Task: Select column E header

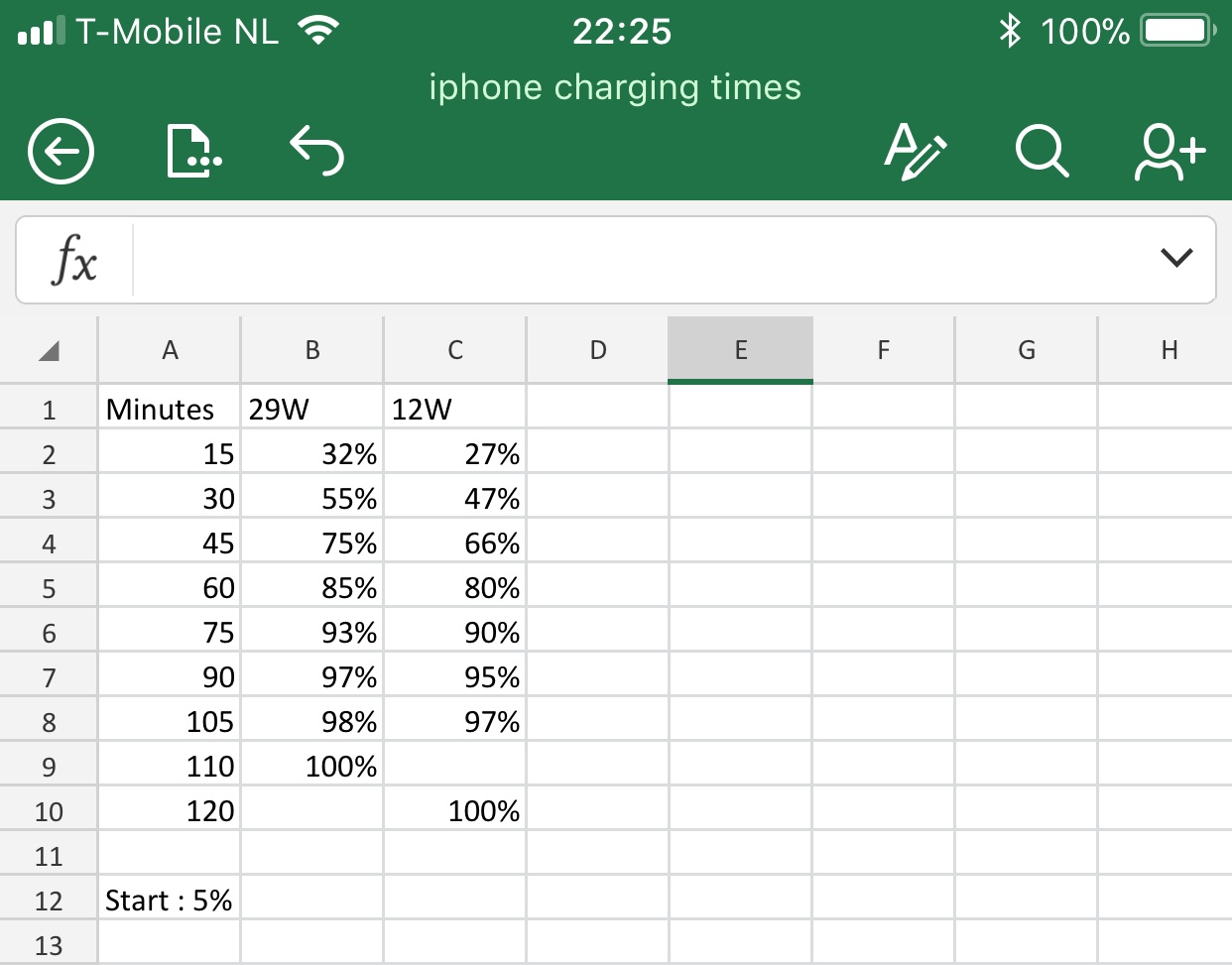Action: tap(740, 350)
